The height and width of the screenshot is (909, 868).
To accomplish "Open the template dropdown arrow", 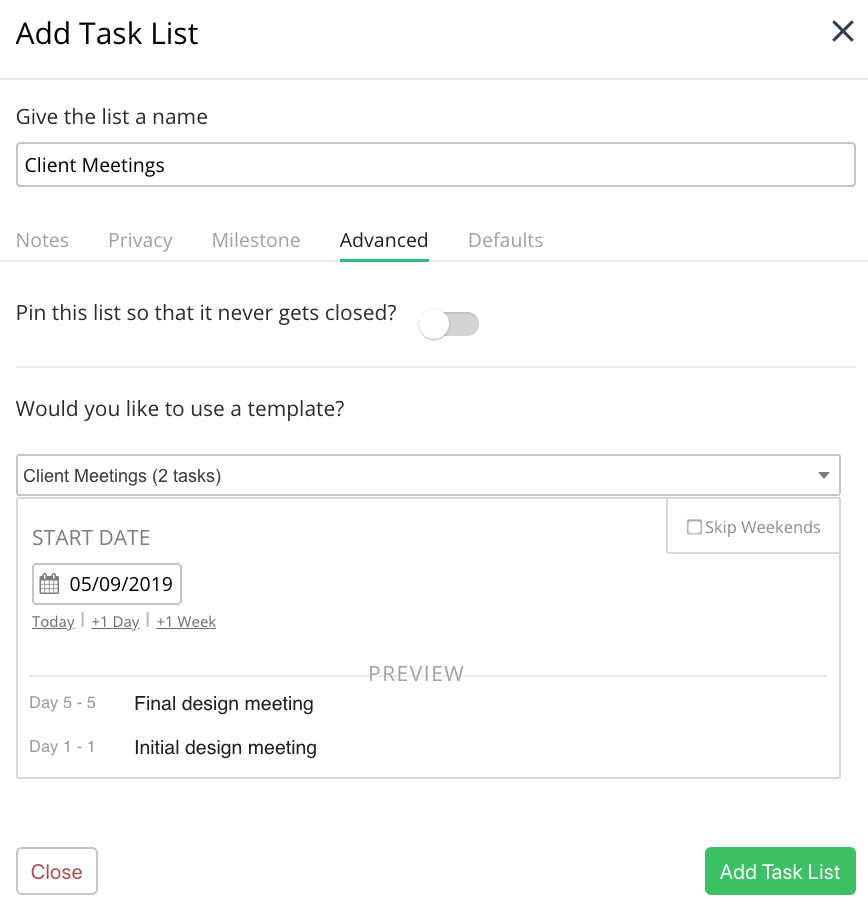I will click(823, 475).
